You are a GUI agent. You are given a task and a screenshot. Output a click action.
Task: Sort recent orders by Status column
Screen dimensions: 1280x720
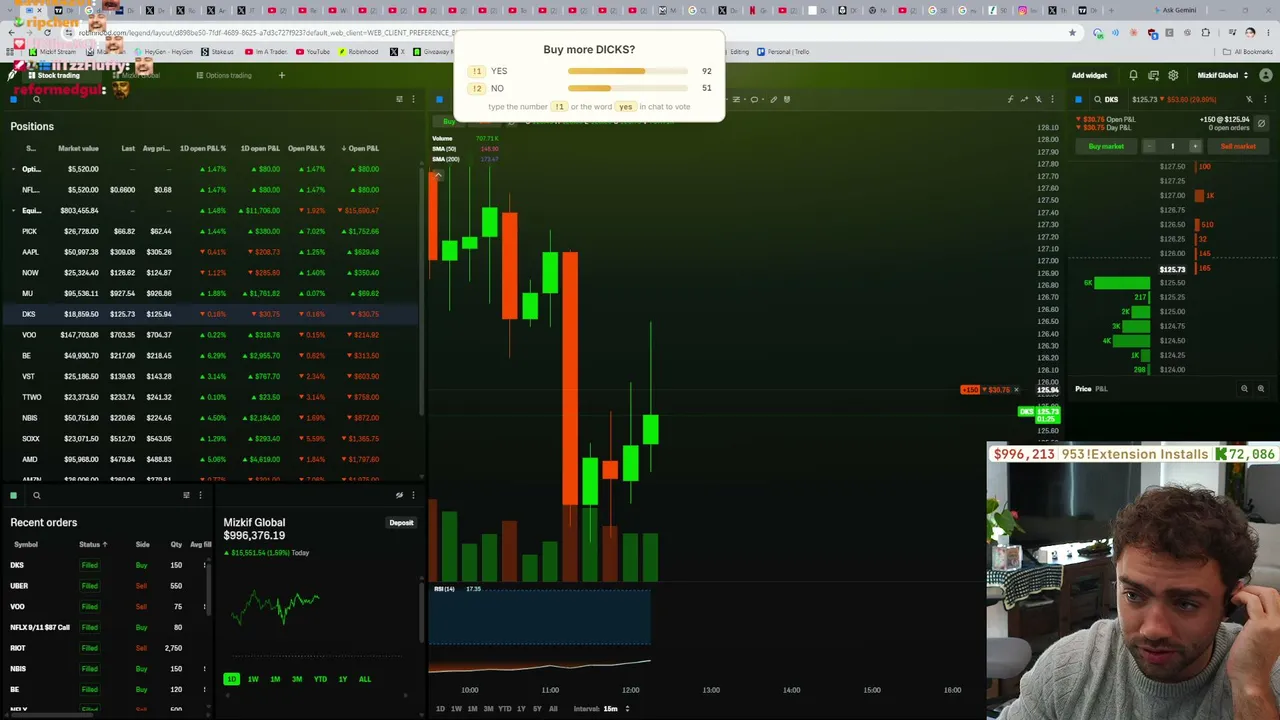click(x=93, y=544)
